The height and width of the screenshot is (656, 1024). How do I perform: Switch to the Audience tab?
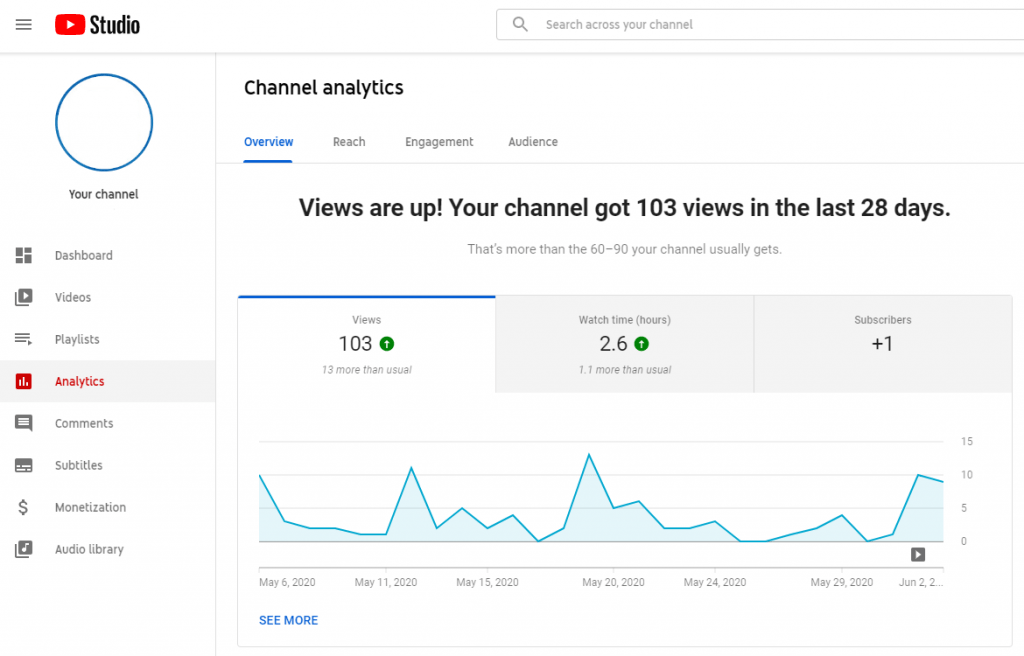coord(532,142)
